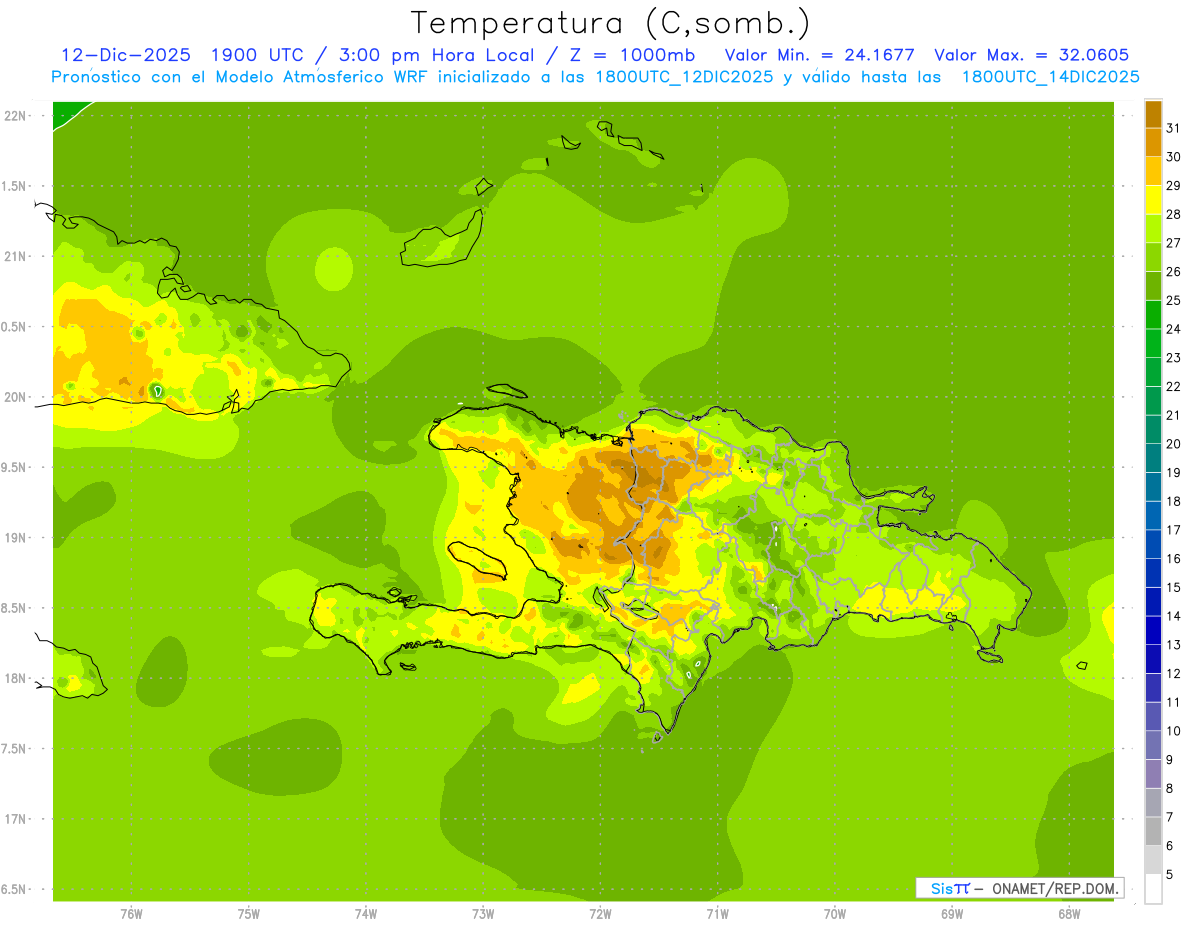The image size is (1200, 927).
Task: Pick the purple swatch between 8 and 9
Action: [x=1153, y=774]
